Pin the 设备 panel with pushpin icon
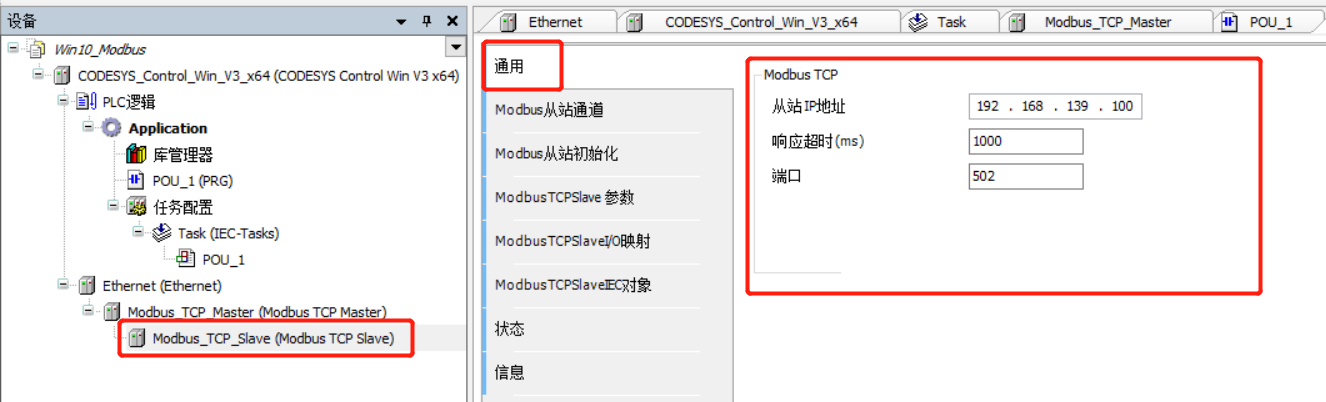 427,21
